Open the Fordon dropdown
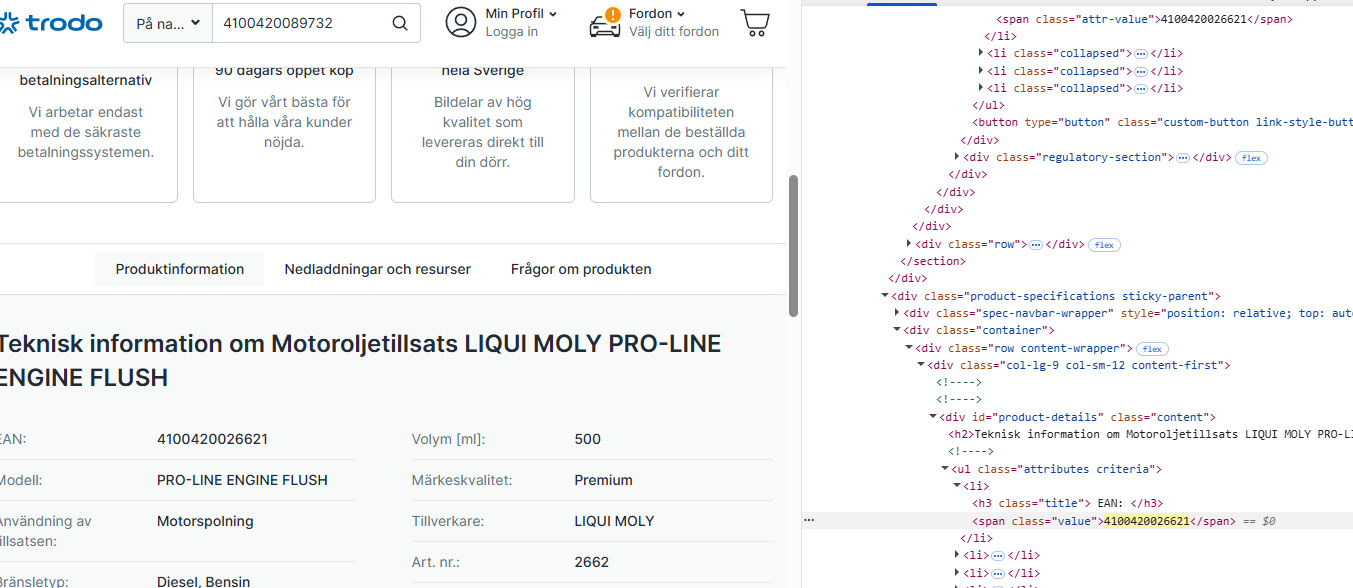Viewport: 1353px width, 588px height. pyautogui.click(x=657, y=13)
